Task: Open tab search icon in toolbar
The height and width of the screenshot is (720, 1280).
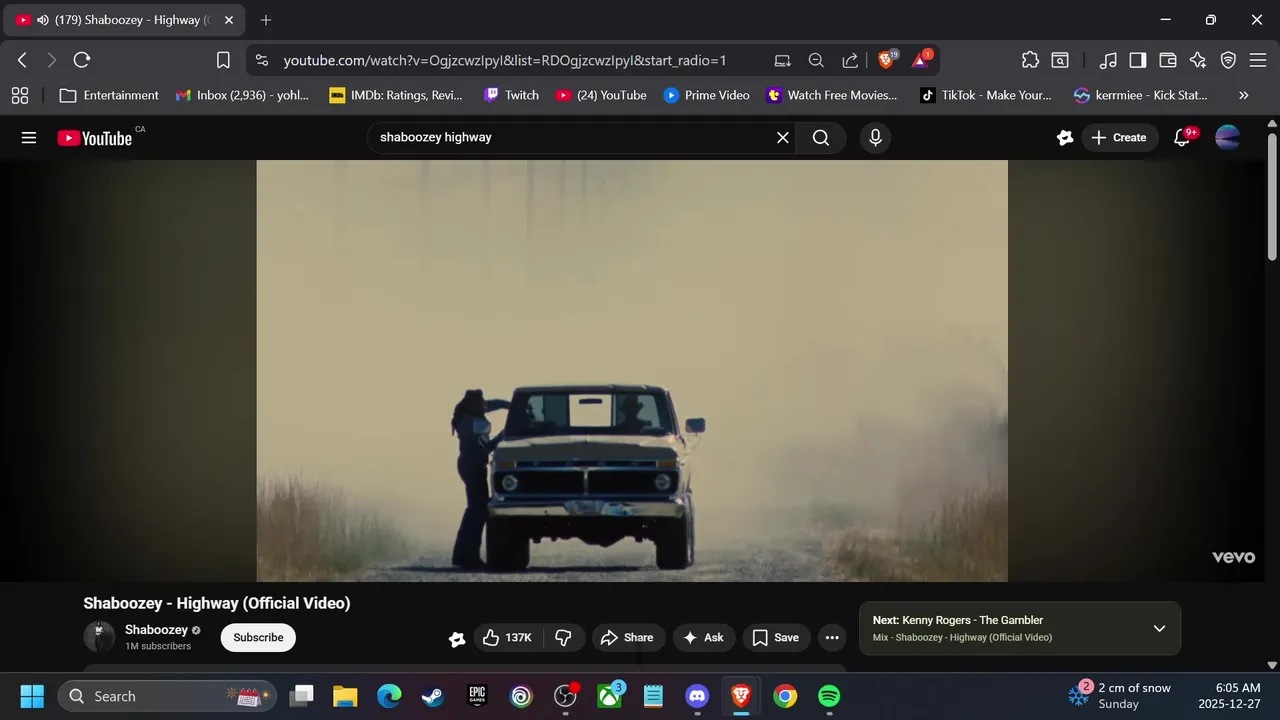Action: click(x=1060, y=60)
